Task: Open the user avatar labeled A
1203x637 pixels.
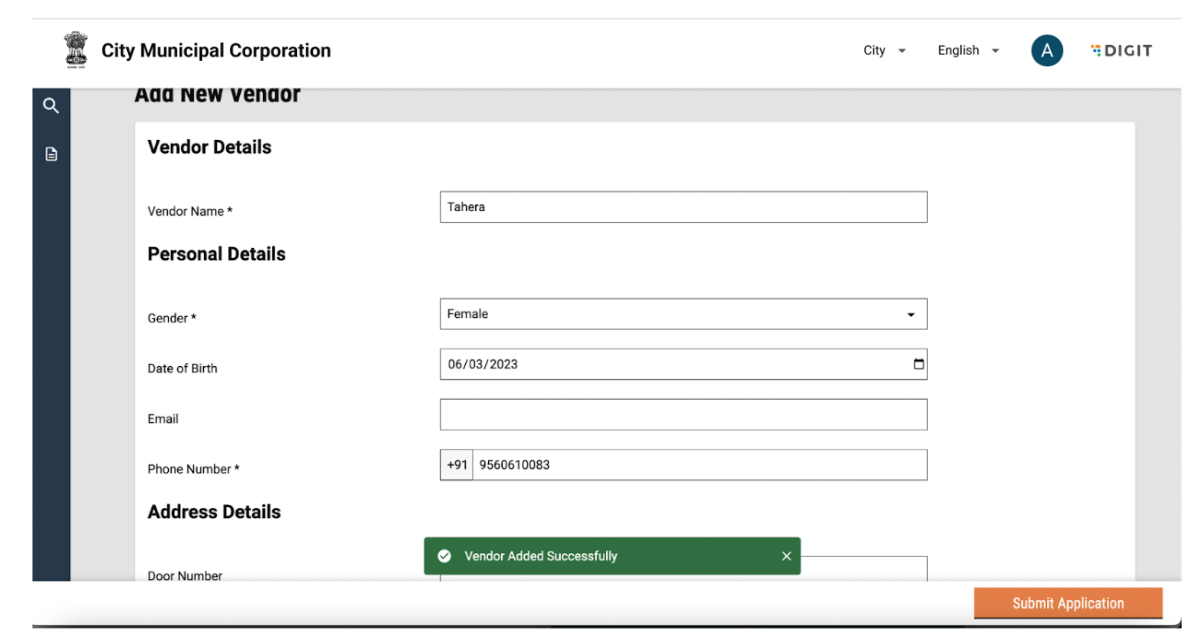Action: tap(1046, 51)
